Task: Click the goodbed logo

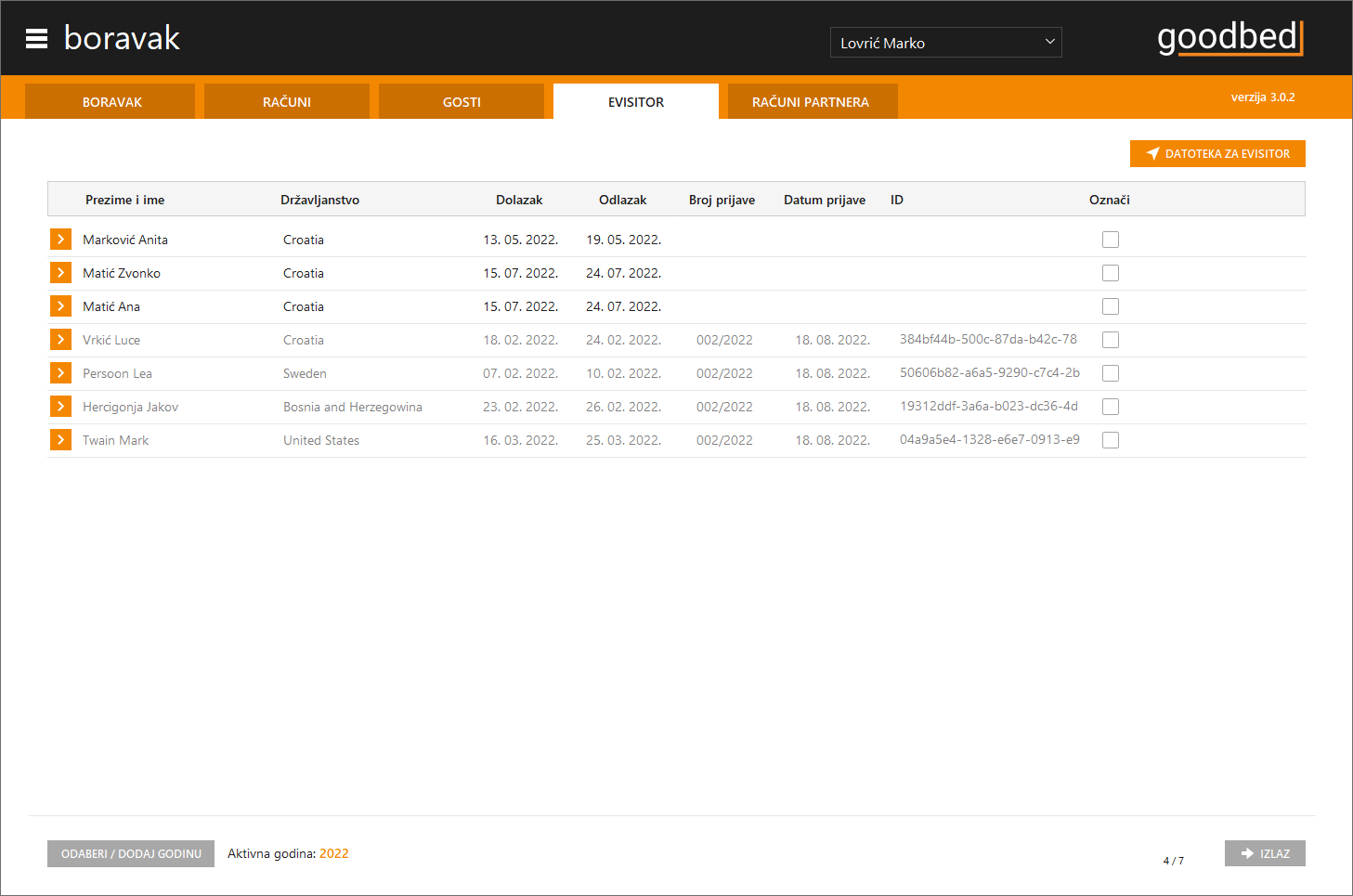Action: point(1230,38)
